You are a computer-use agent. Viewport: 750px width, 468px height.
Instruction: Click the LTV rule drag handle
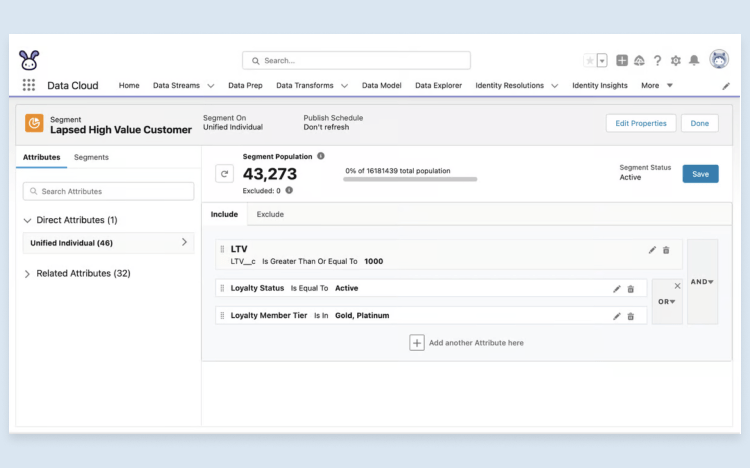pos(222,249)
